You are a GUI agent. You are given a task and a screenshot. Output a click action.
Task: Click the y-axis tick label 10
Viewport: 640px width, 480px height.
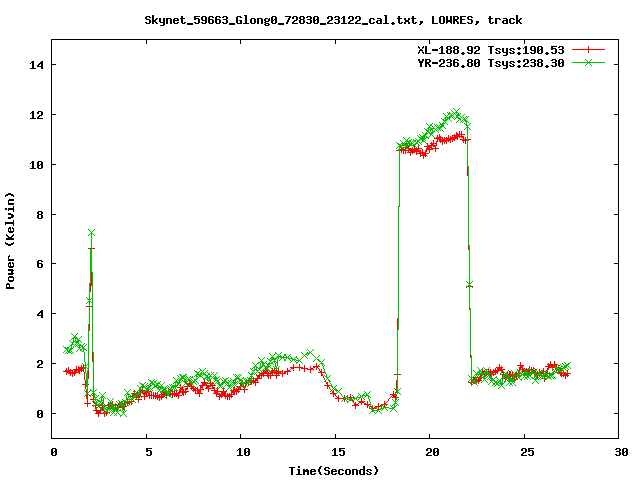pyautogui.click(x=37, y=164)
